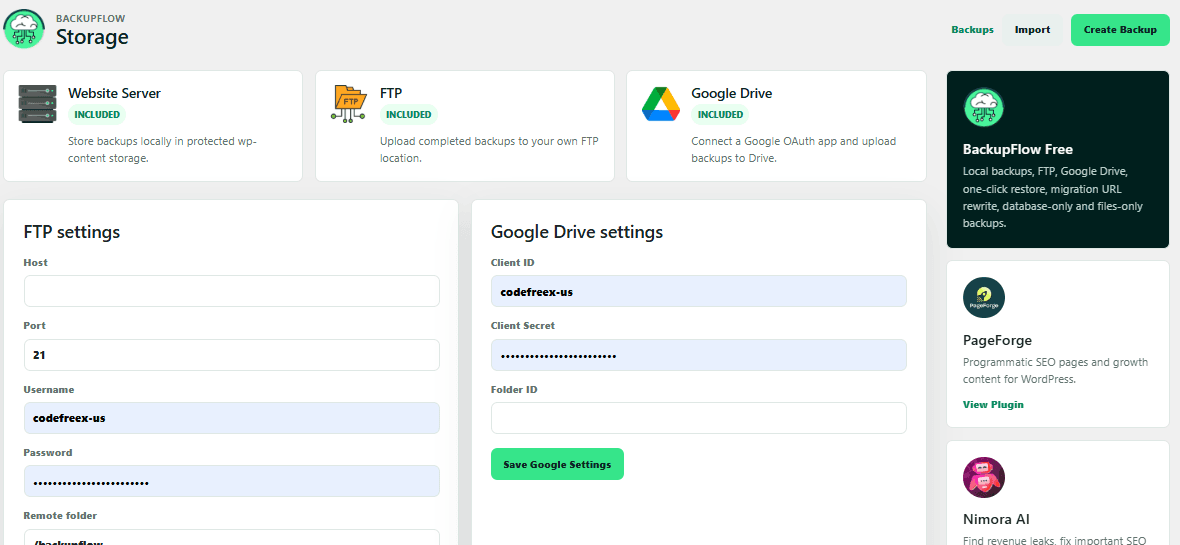Click the Website Server INCLUDED badge
1180x545 pixels.
(x=97, y=114)
